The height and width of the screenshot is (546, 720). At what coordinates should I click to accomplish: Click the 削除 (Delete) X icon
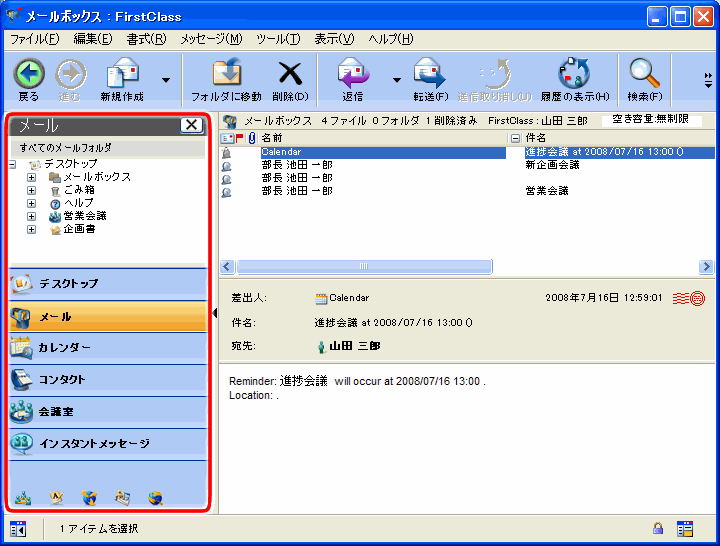point(290,73)
